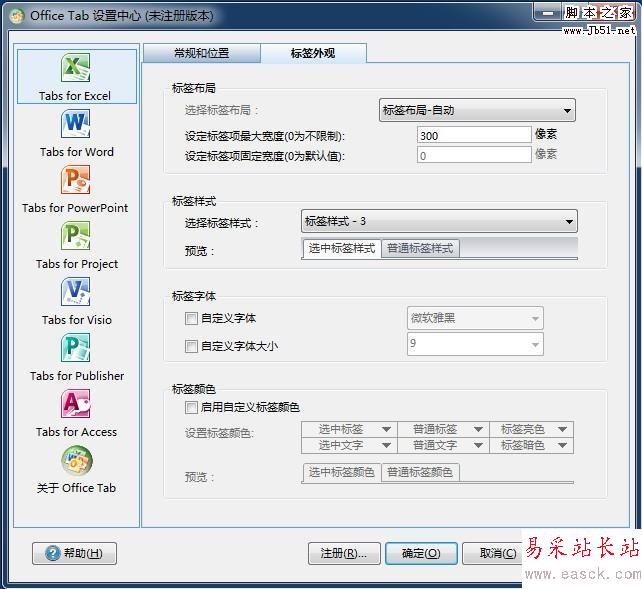Screen dimensions: 642x589
Task: Click the 选中标签样式 preview tab
Action: pos(342,248)
